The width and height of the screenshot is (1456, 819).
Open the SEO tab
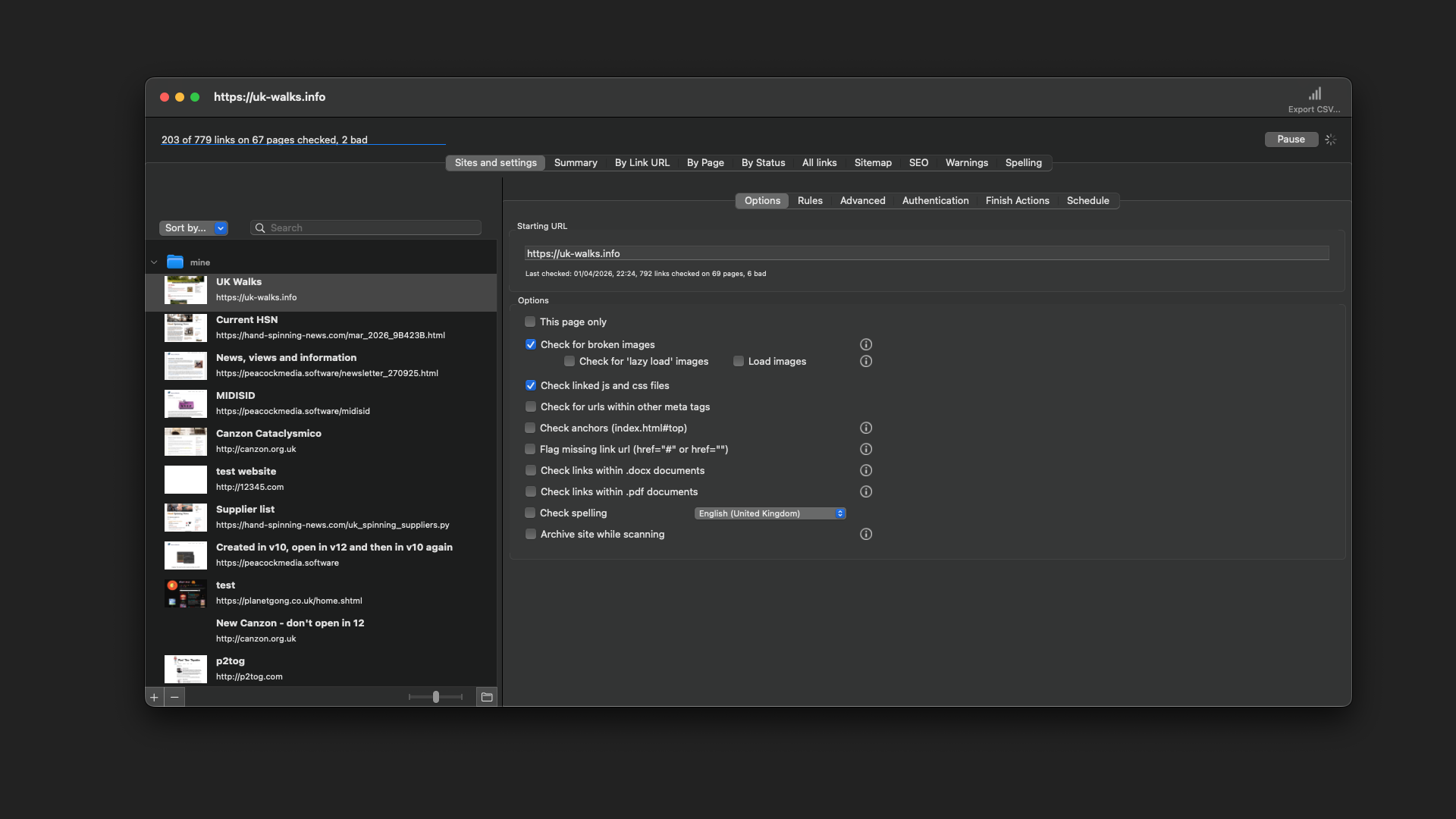tap(918, 162)
